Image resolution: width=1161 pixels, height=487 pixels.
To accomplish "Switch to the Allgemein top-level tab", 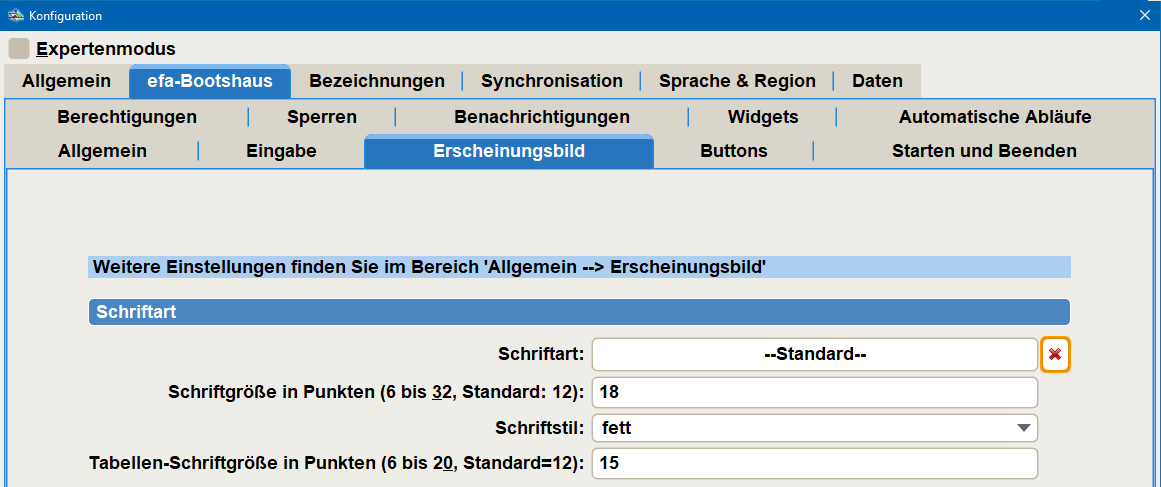I will coord(67,81).
